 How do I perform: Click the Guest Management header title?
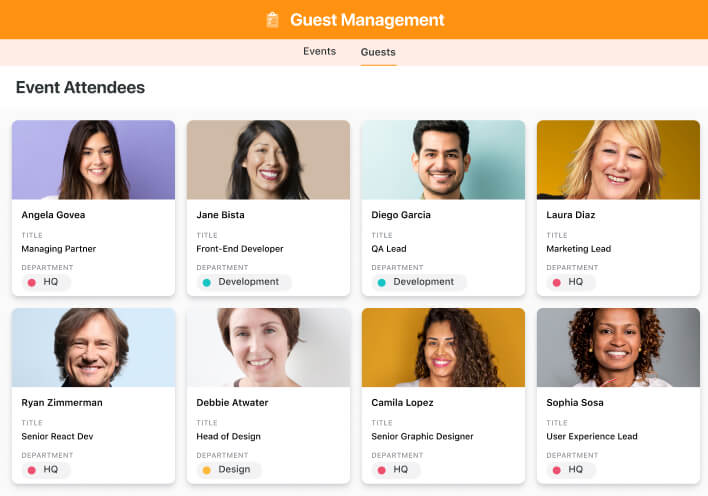pos(367,20)
